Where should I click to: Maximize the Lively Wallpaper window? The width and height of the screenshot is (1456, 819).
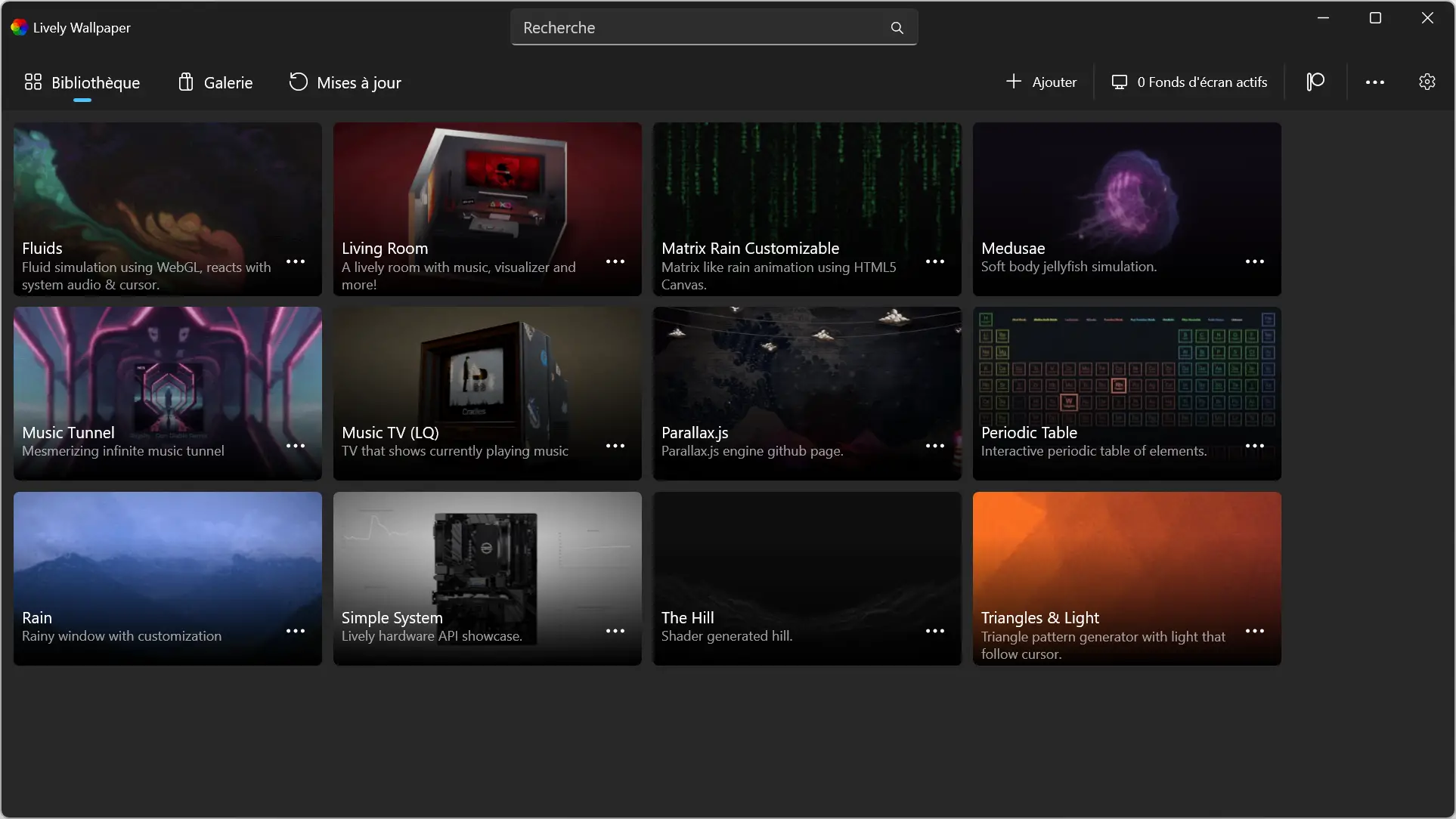point(1375,18)
